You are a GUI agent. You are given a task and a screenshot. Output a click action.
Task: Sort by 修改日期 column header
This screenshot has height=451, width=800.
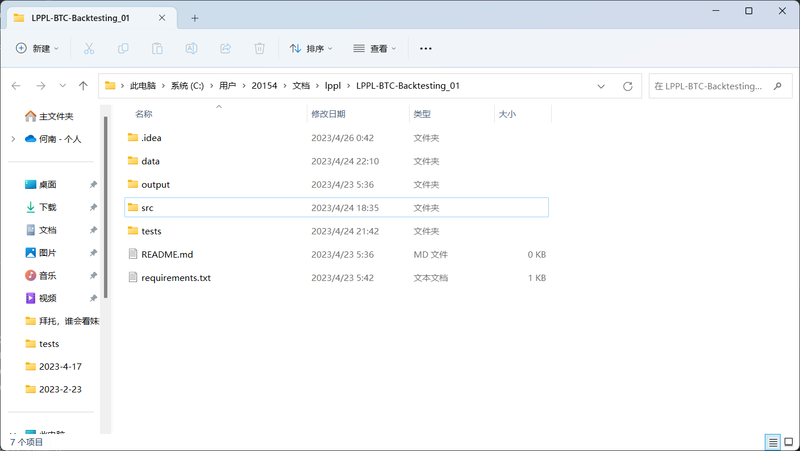coord(328,114)
